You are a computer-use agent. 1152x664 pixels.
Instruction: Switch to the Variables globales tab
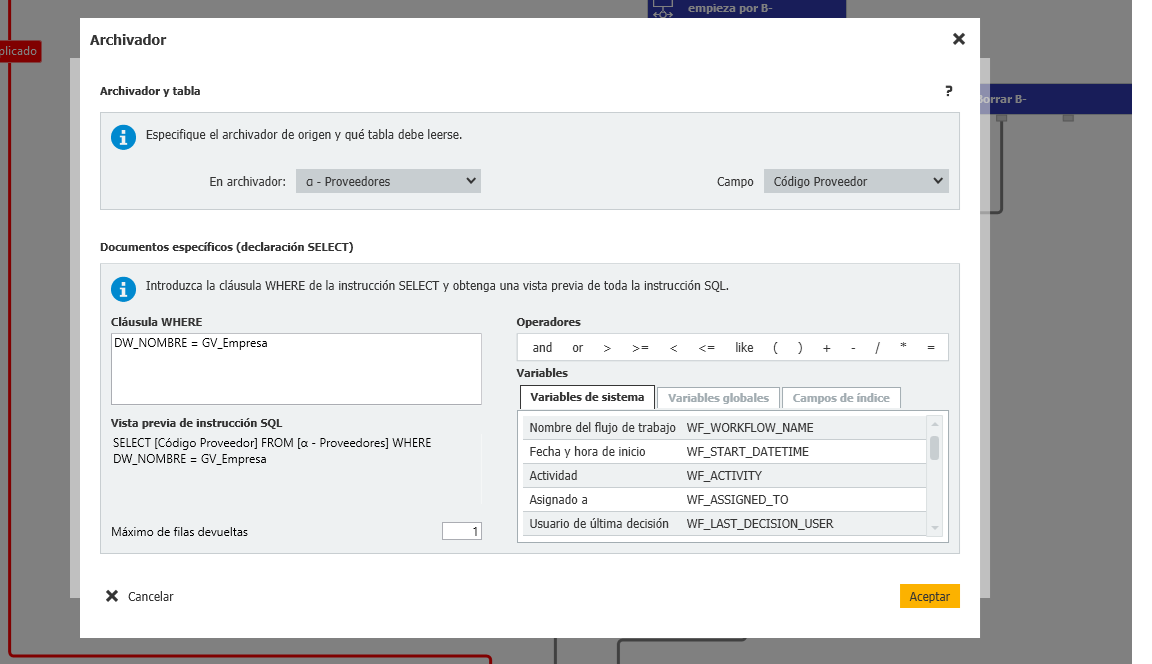click(x=718, y=398)
